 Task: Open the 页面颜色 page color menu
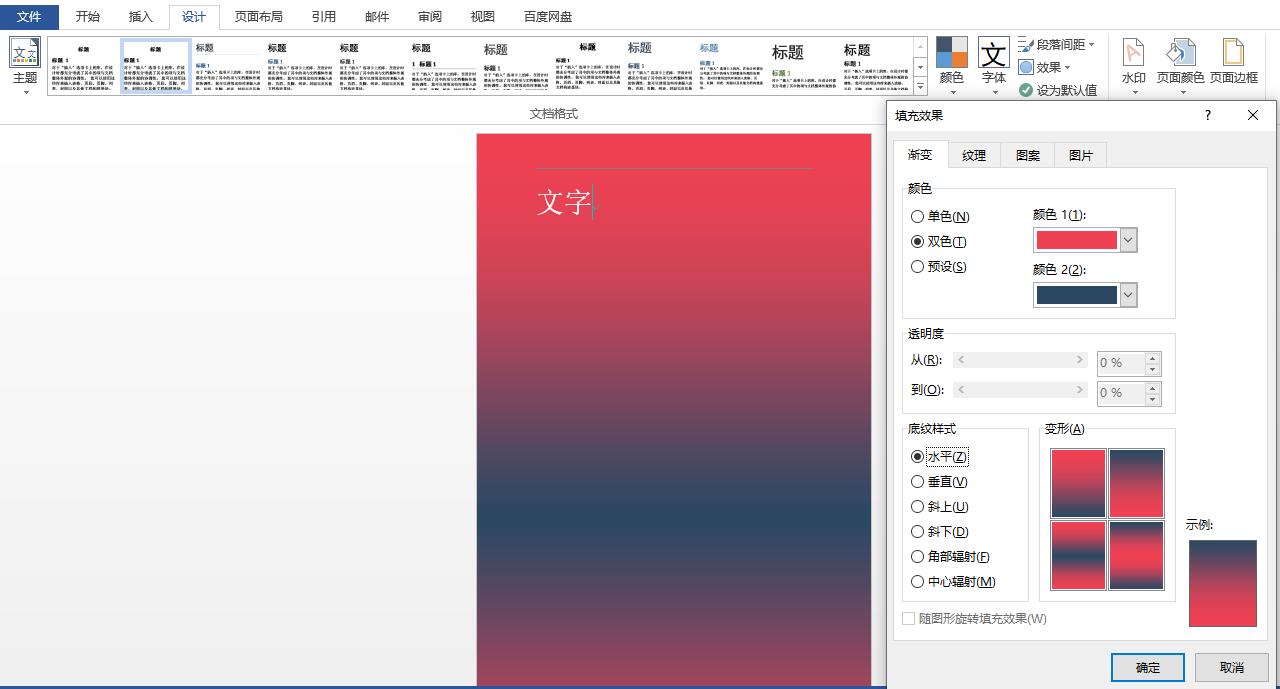(x=1180, y=66)
